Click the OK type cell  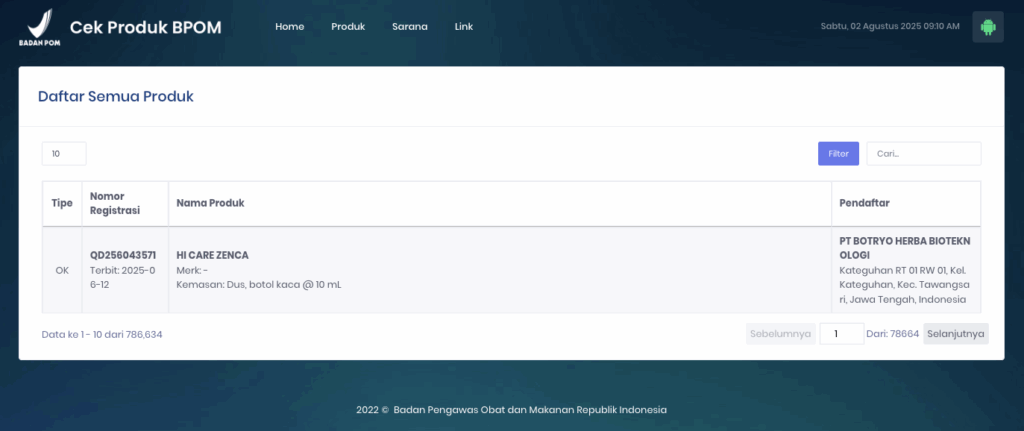tap(62, 270)
